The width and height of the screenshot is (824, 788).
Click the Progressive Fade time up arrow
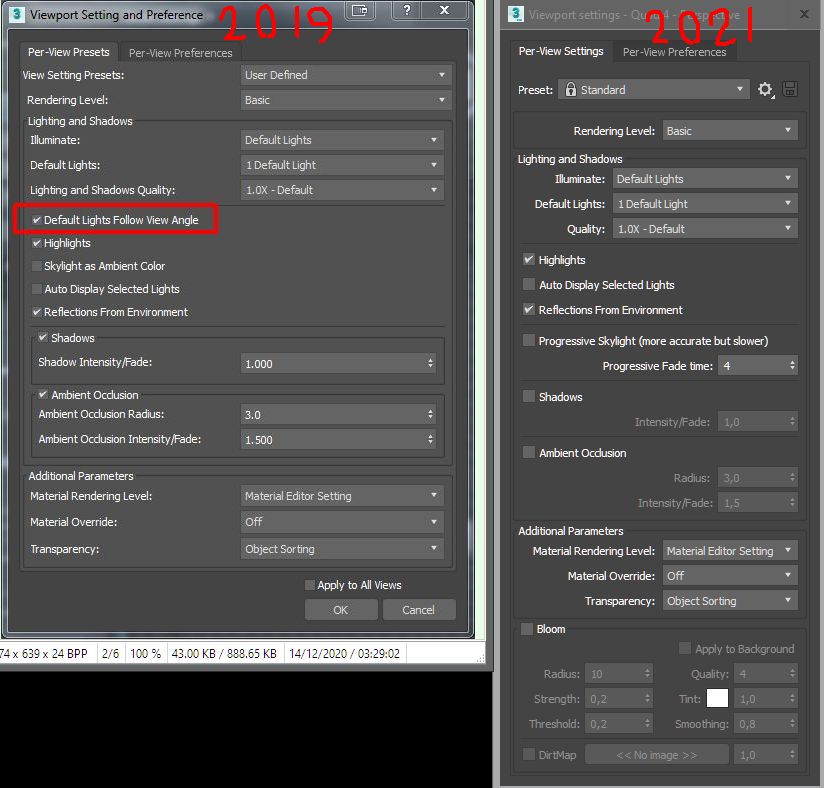click(x=795, y=361)
